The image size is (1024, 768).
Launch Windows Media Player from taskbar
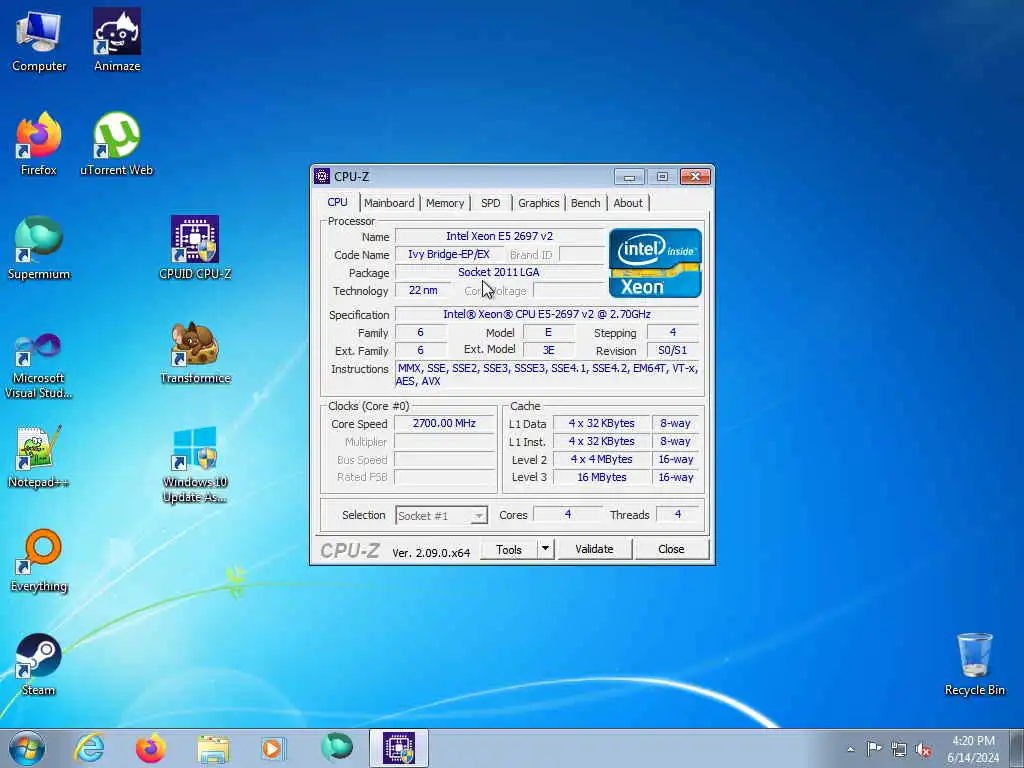(x=272, y=748)
